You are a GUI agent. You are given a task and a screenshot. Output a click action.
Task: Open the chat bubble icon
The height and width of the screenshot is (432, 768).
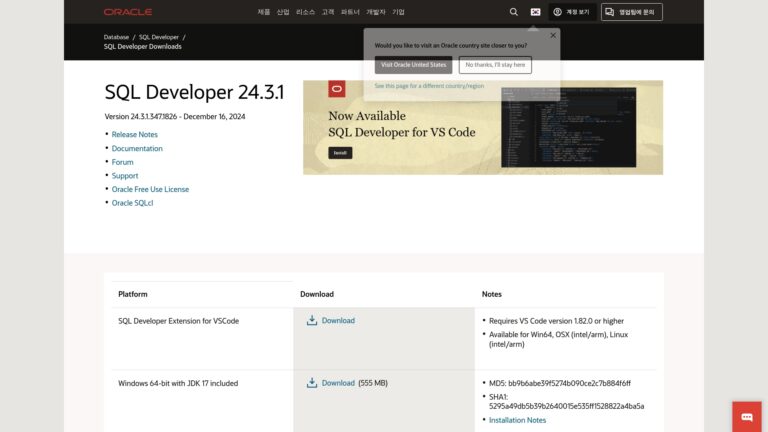click(747, 417)
